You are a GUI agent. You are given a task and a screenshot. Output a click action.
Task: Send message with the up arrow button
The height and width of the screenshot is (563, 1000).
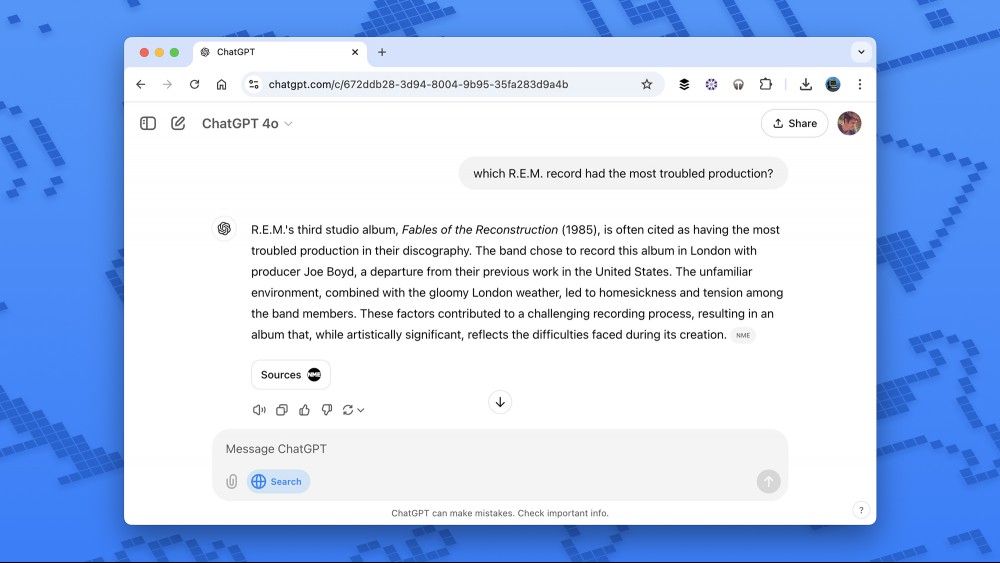(768, 481)
